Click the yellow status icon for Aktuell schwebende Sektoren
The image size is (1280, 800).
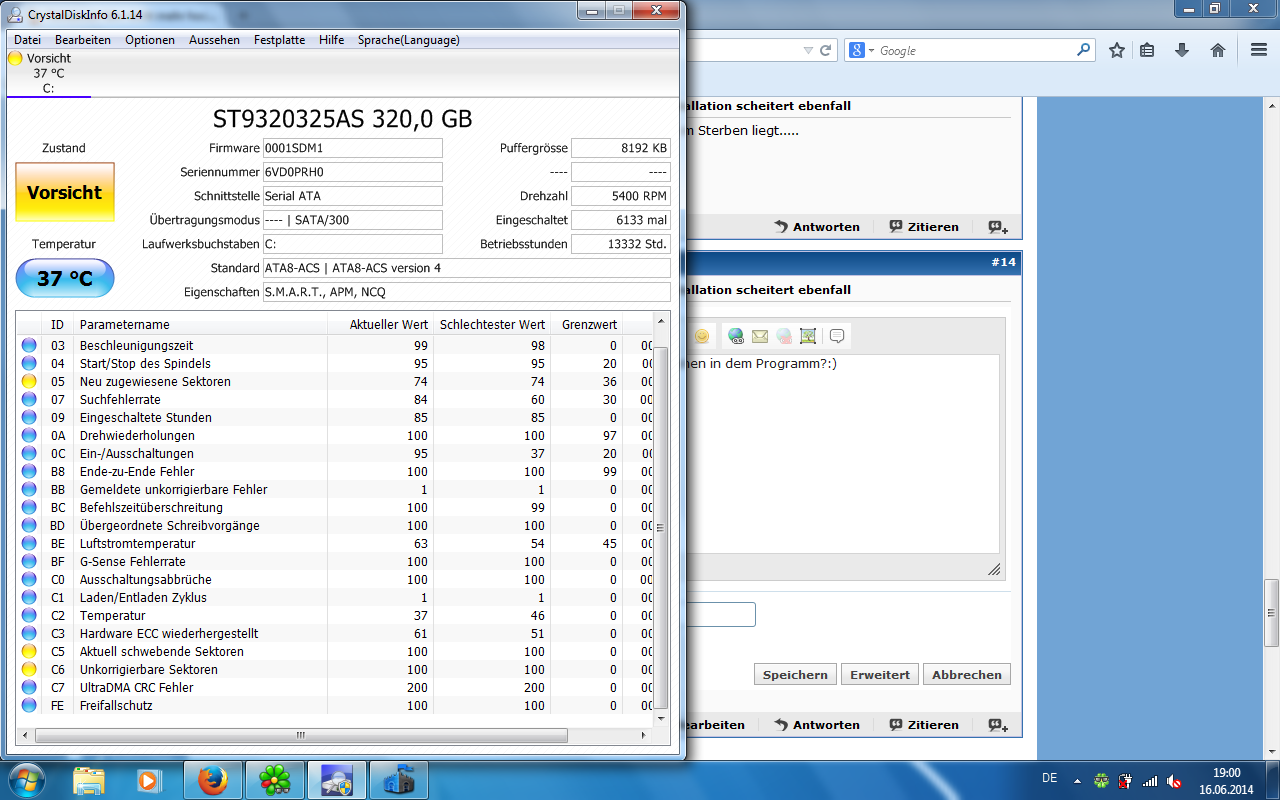tap(29, 652)
